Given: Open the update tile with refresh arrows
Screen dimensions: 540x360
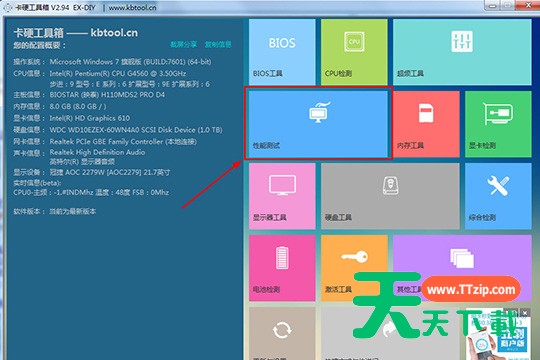Looking at the screenshot, I should pyautogui.click(x=282, y=333).
